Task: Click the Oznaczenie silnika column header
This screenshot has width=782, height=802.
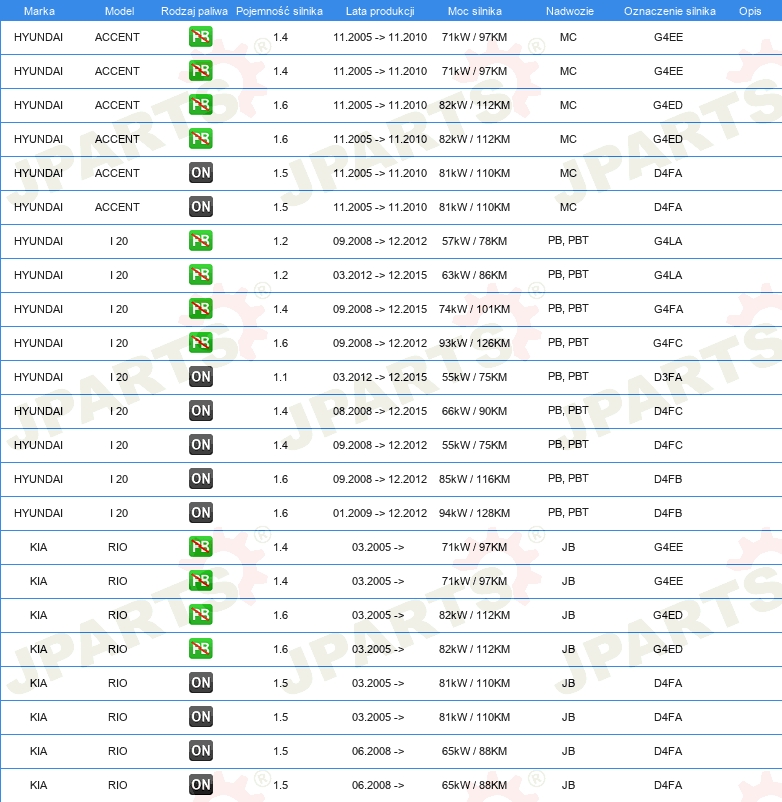Action: pos(669,11)
